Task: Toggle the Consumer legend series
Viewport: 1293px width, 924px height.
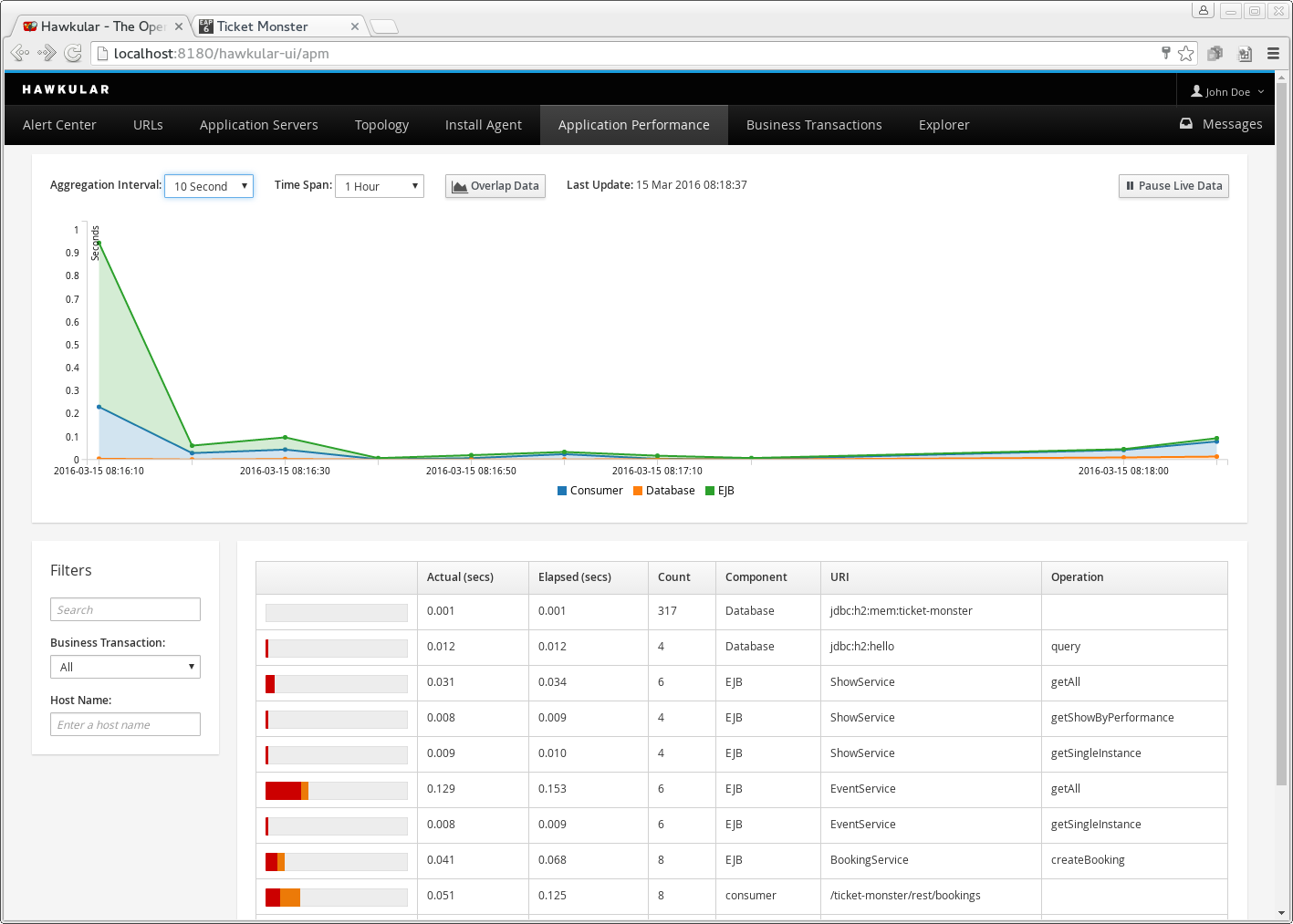Action: click(x=589, y=491)
